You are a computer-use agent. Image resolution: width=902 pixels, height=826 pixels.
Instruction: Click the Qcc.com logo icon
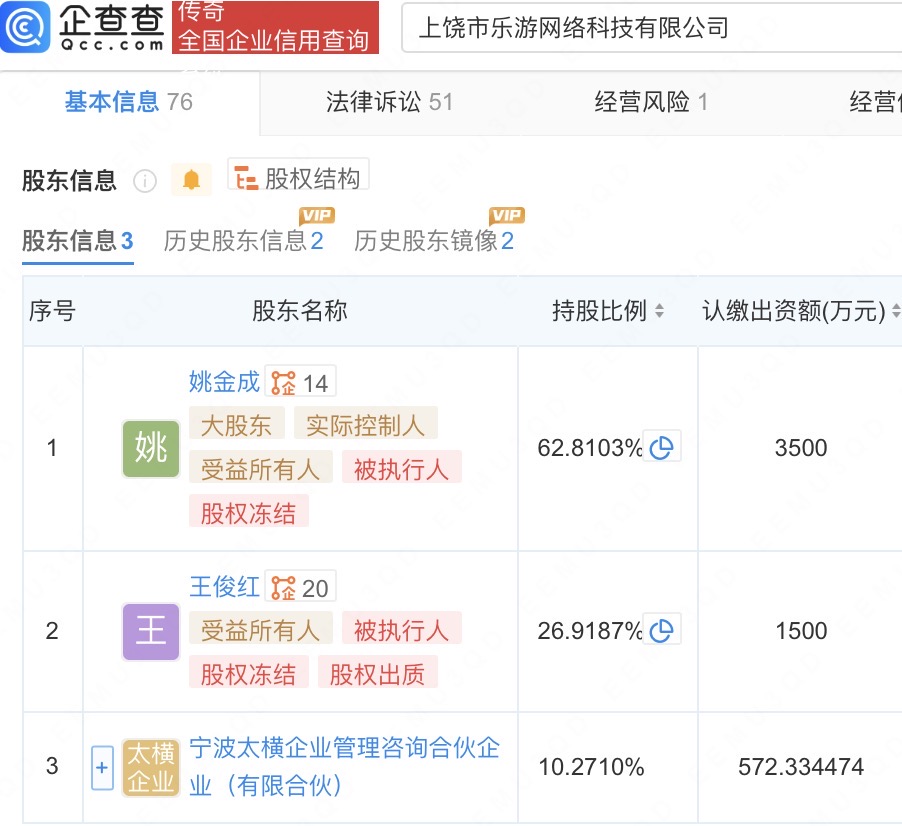pos(24,28)
